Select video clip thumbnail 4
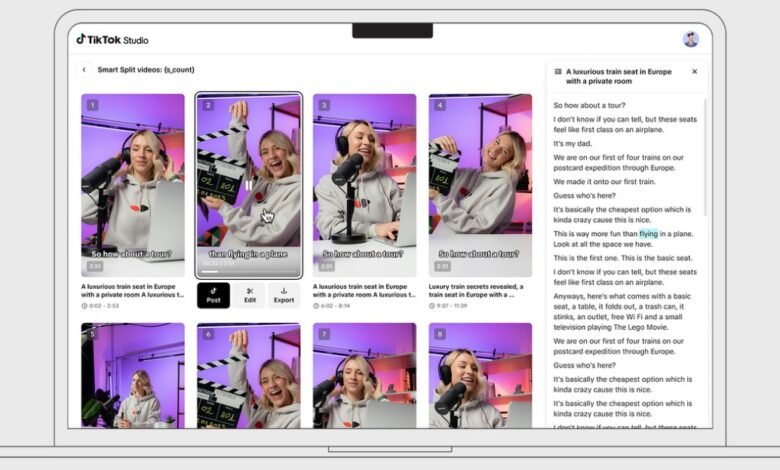This screenshot has width=780, height=470. click(x=480, y=185)
